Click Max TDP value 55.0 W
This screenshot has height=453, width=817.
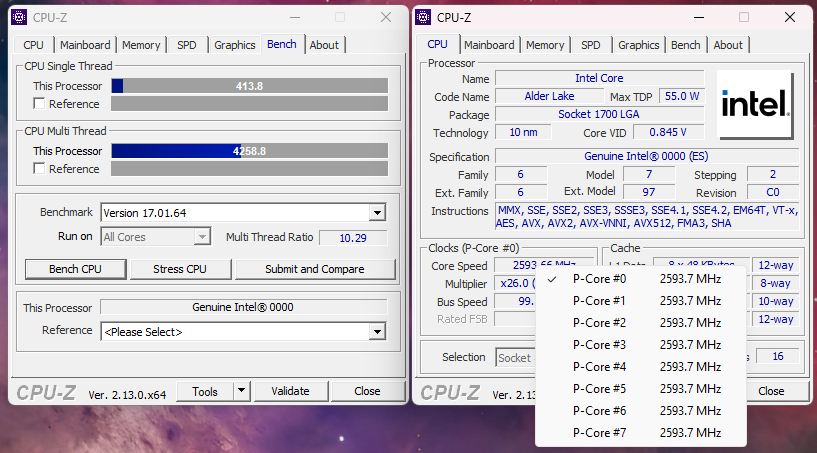click(x=682, y=96)
